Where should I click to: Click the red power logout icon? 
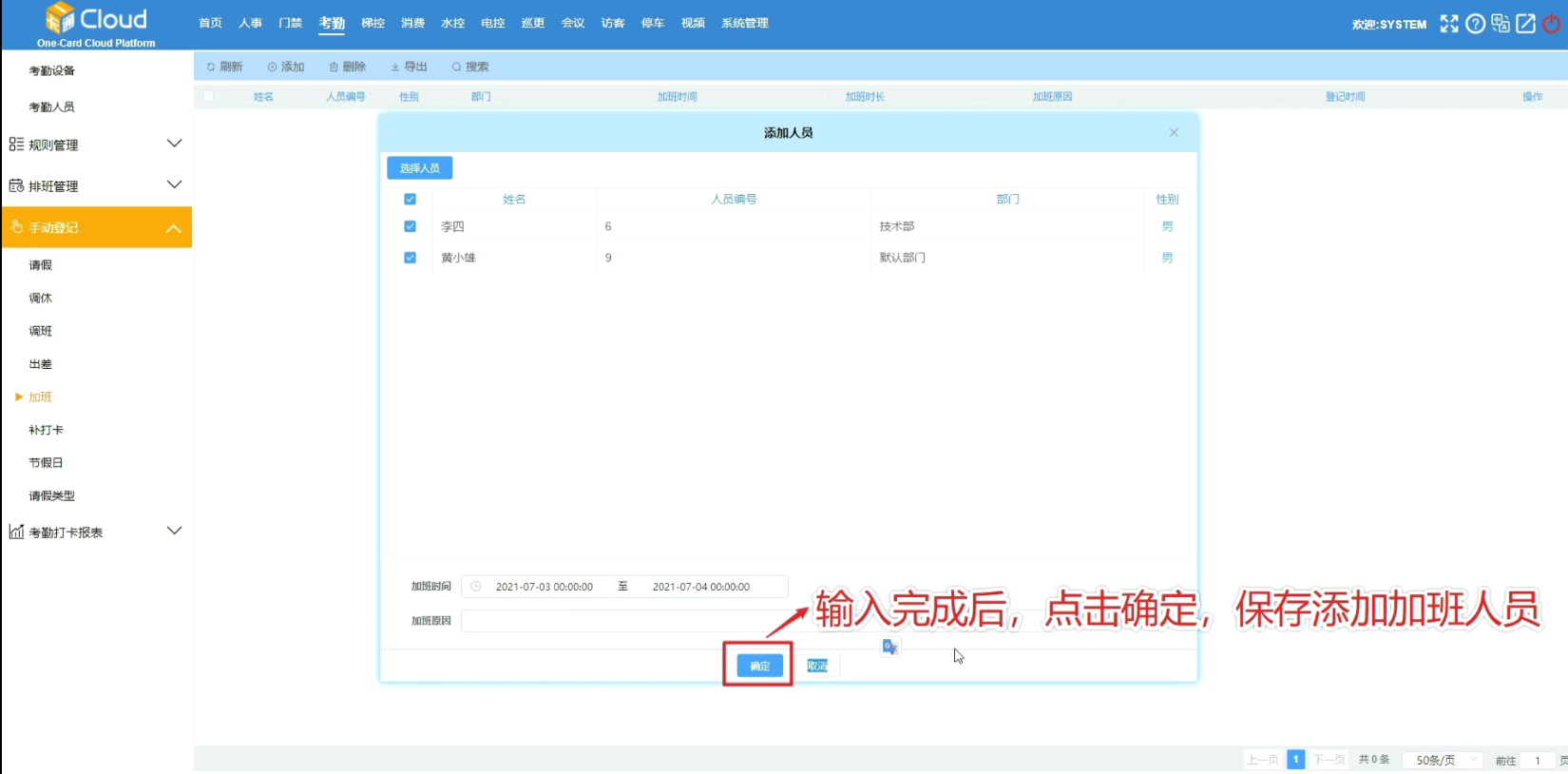click(x=1551, y=24)
